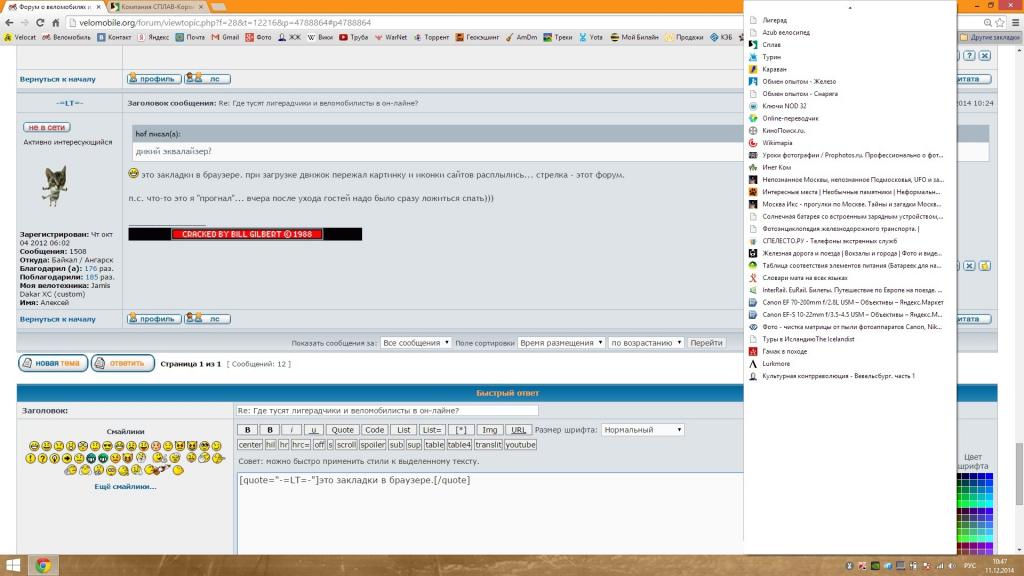Click the новая тема button
Viewport: 1024px width, 576px height.
(53, 363)
